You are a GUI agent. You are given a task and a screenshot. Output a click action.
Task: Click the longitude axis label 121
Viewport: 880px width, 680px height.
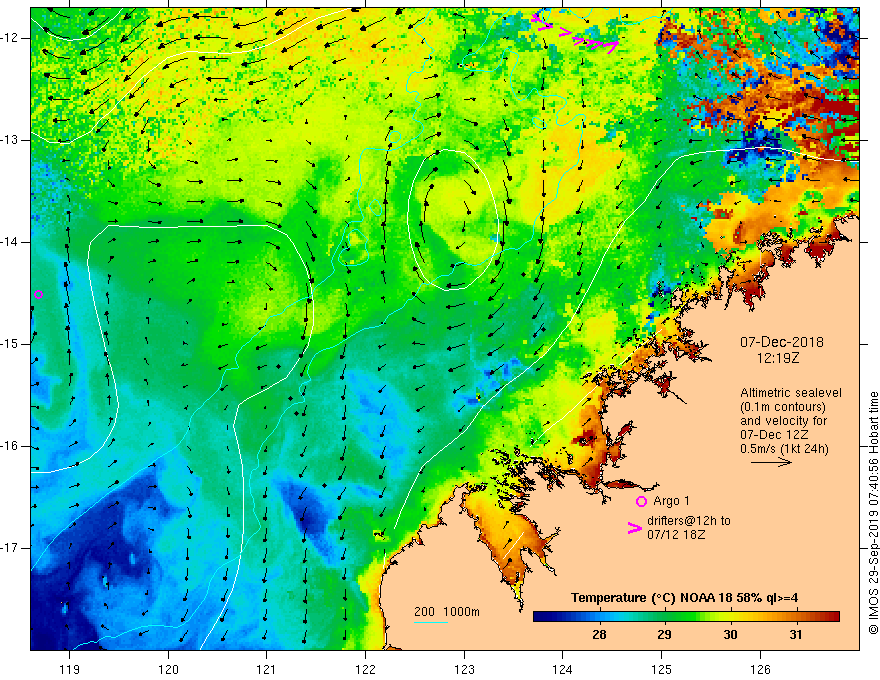click(x=267, y=669)
